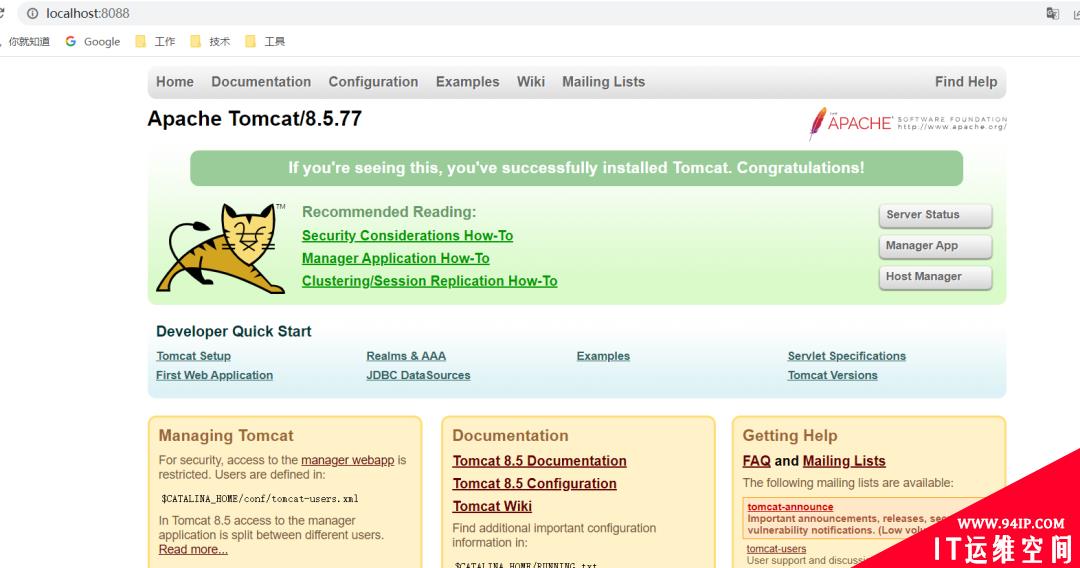Click $CATALINA_HOME/conf/tomcat-users.xml path text
This screenshot has height=568, width=1080.
(260, 499)
